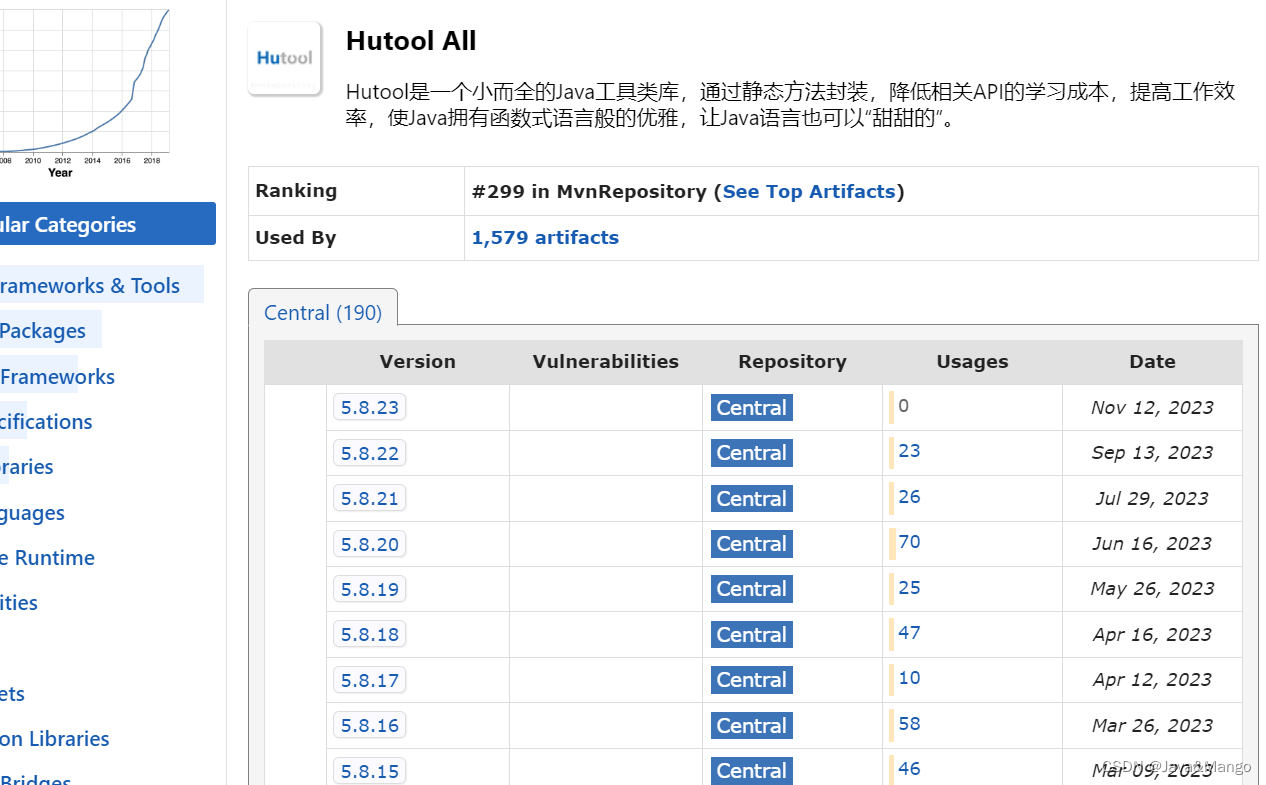This screenshot has width=1266, height=785.
Task: Open version 5.8.18 link
Action: pos(370,634)
